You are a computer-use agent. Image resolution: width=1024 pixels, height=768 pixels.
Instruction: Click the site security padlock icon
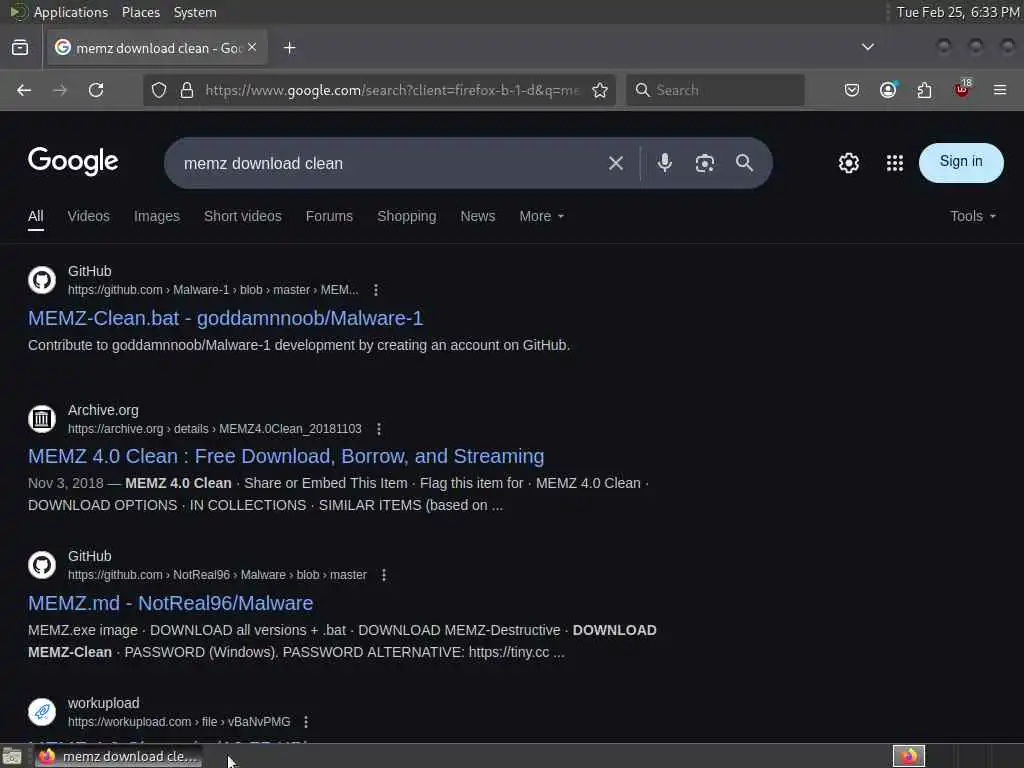[x=187, y=90]
